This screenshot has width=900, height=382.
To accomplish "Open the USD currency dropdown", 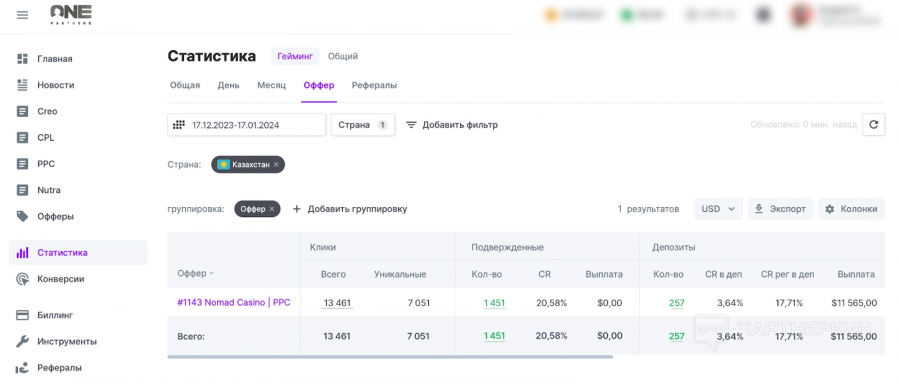I will (x=718, y=209).
